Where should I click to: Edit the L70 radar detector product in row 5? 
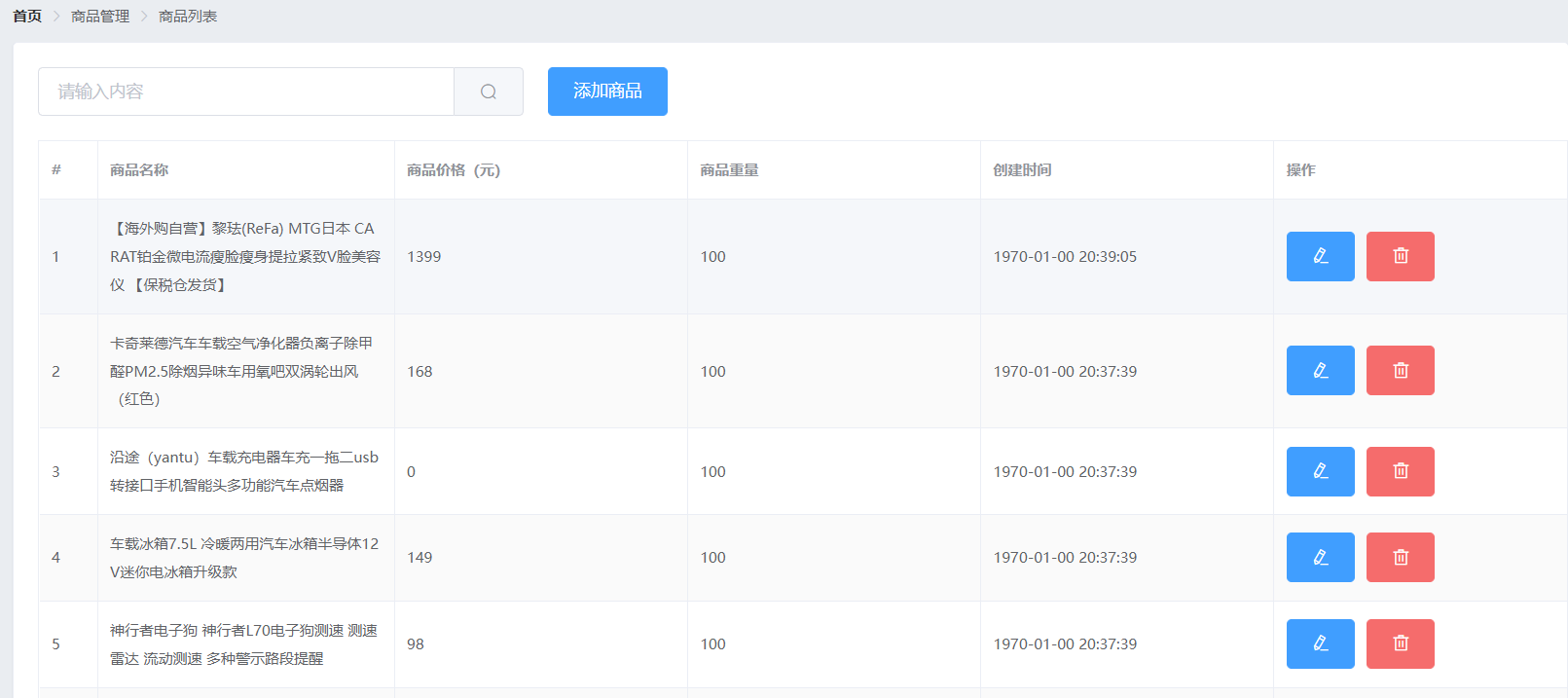(1320, 643)
